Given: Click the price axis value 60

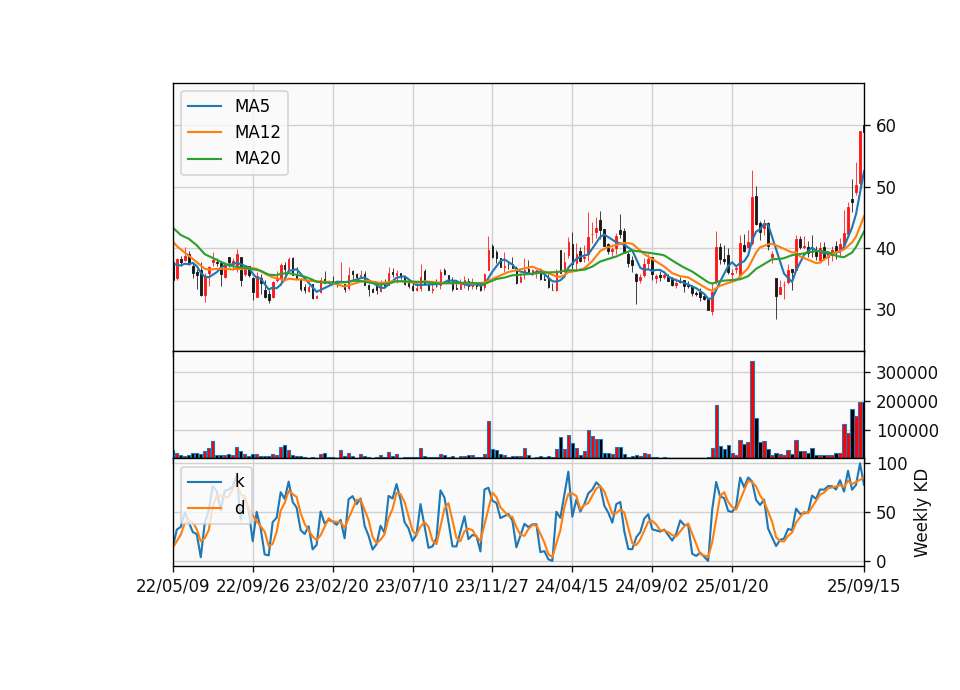Looking at the screenshot, I should pos(886,126).
